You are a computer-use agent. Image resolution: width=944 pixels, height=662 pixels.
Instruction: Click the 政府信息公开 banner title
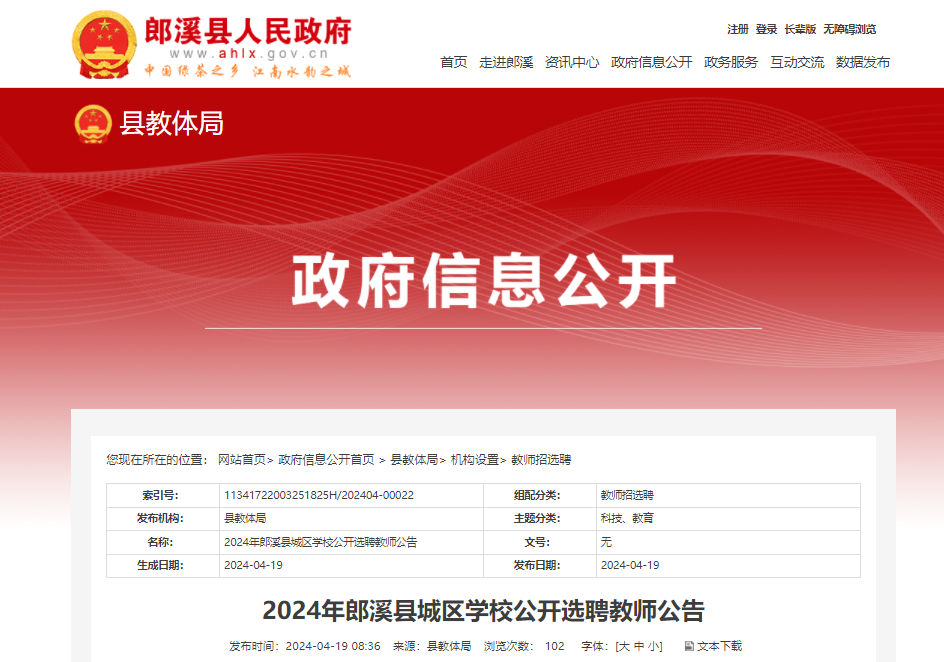483,280
